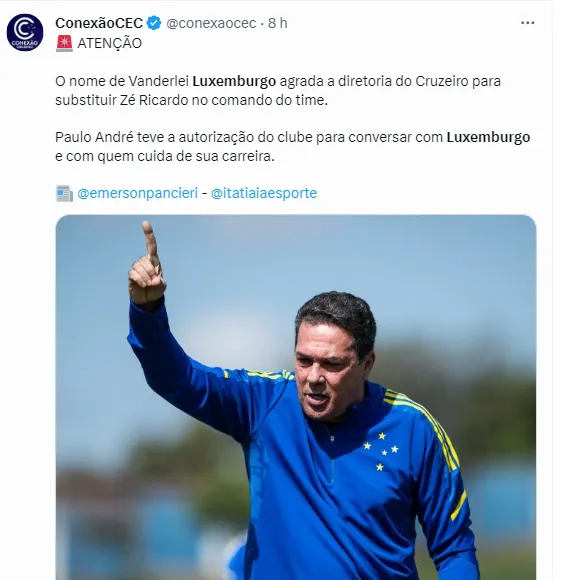The image size is (562, 580).
Task: Open the three-dot more options menu
Action: click(x=527, y=23)
